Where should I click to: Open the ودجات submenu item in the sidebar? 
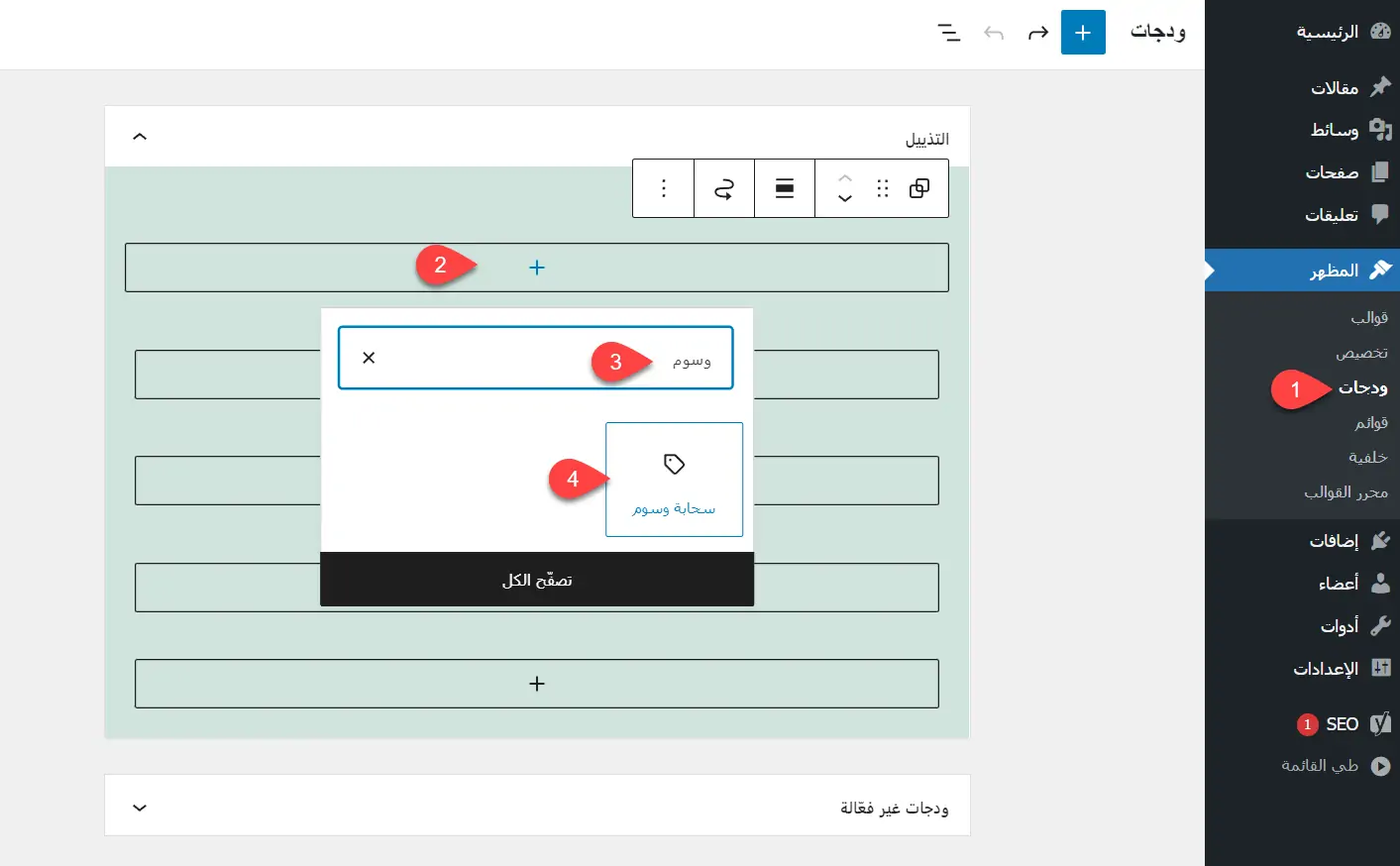click(x=1362, y=387)
